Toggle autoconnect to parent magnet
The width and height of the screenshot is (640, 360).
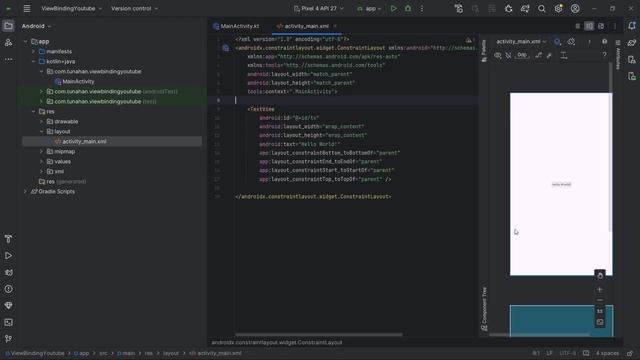509,55
